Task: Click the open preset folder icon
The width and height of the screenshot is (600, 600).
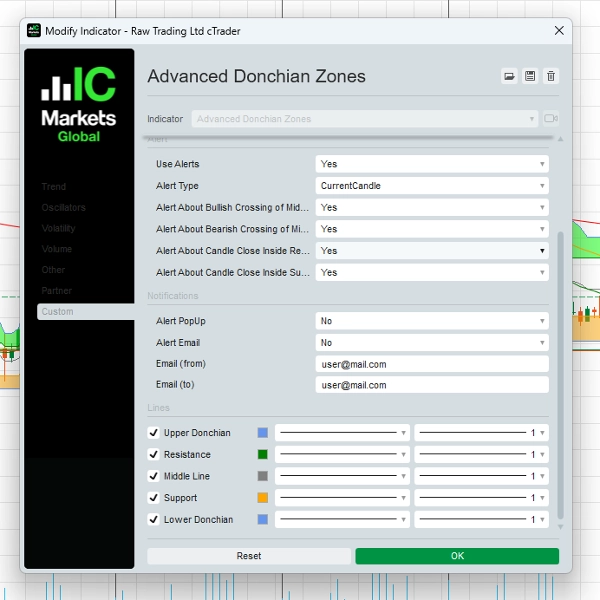Action: click(509, 76)
